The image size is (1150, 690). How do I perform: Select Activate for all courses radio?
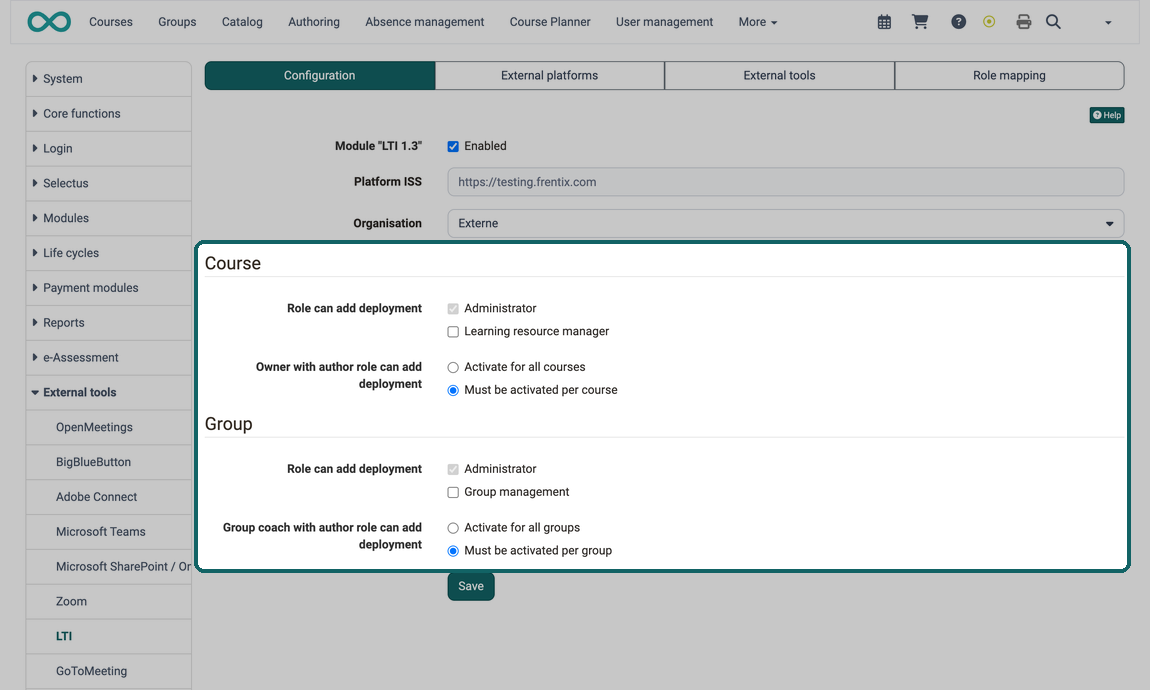453,367
